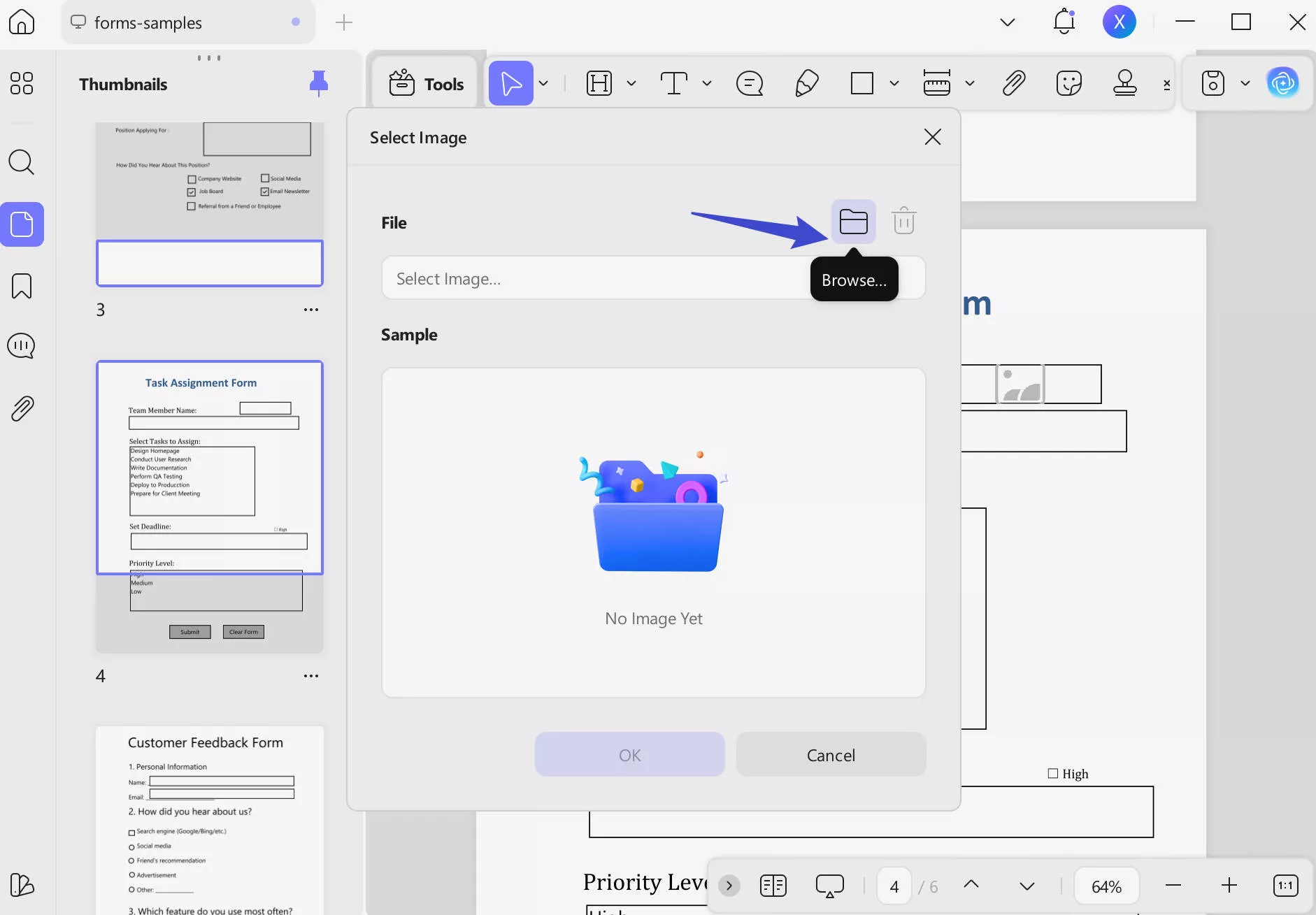Open page 3 thumbnail options menu
The image size is (1316, 915).
coord(311,310)
